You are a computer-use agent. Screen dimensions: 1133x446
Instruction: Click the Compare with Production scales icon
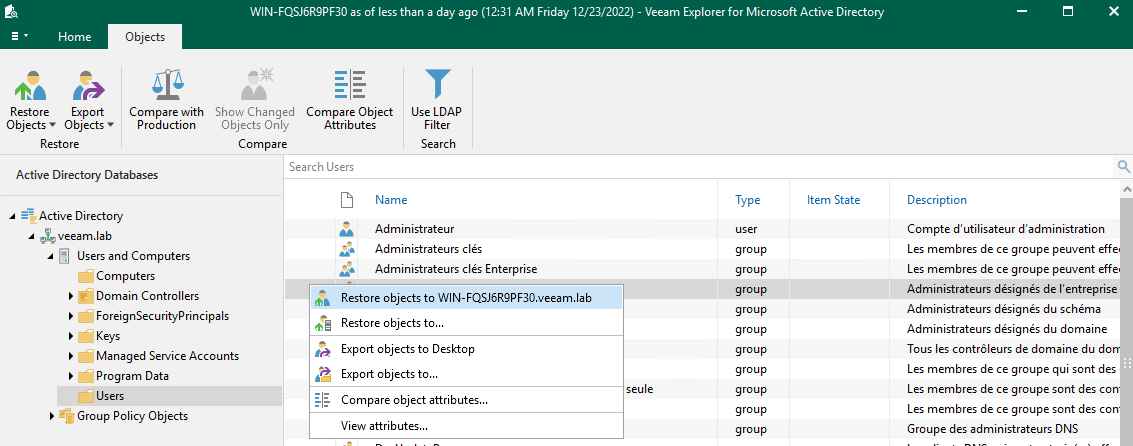167,85
